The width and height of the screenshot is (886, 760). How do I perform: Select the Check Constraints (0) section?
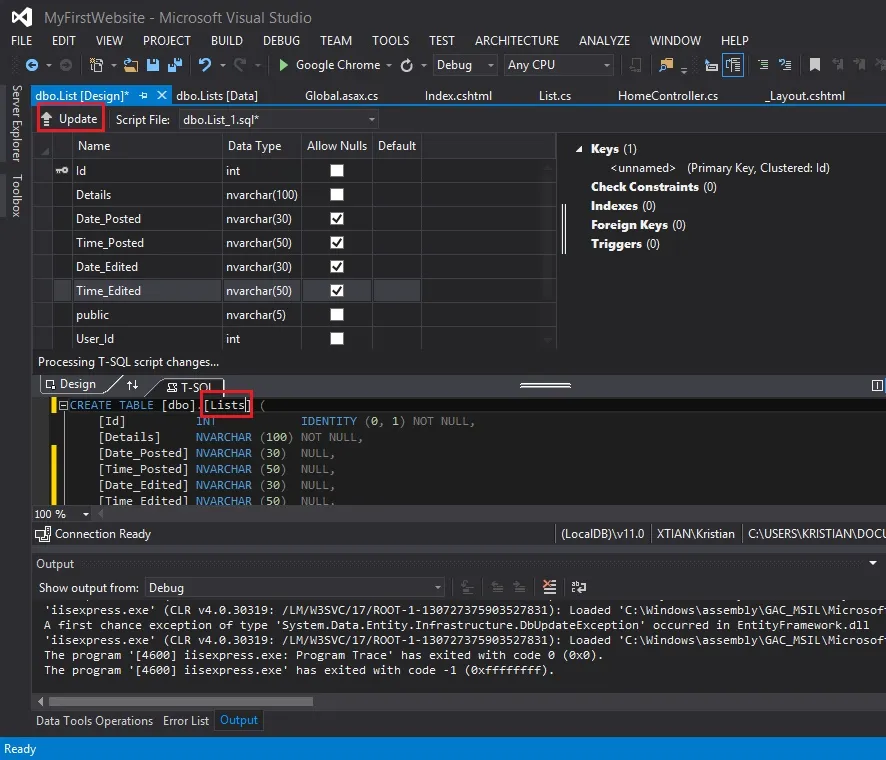pyautogui.click(x=653, y=187)
